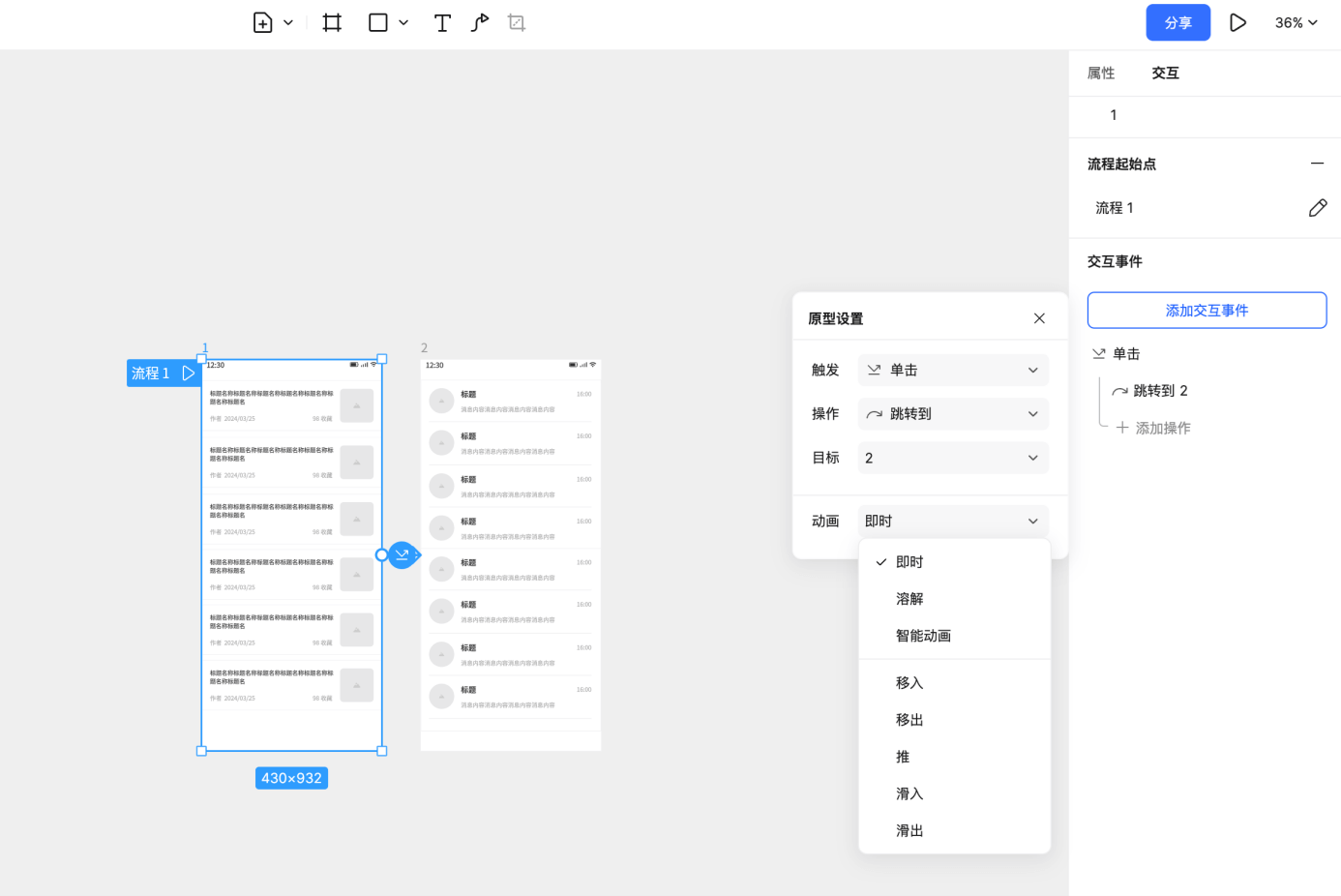The image size is (1341, 896).
Task: Click the 流程 1 label on canvas
Action: click(150, 373)
